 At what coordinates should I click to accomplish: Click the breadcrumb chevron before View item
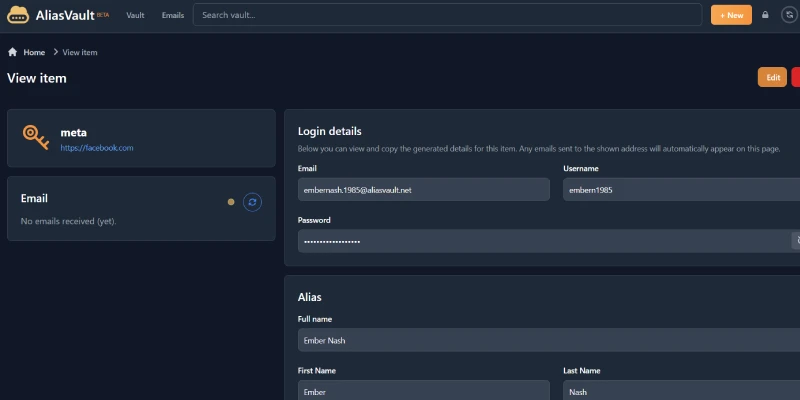click(x=56, y=52)
